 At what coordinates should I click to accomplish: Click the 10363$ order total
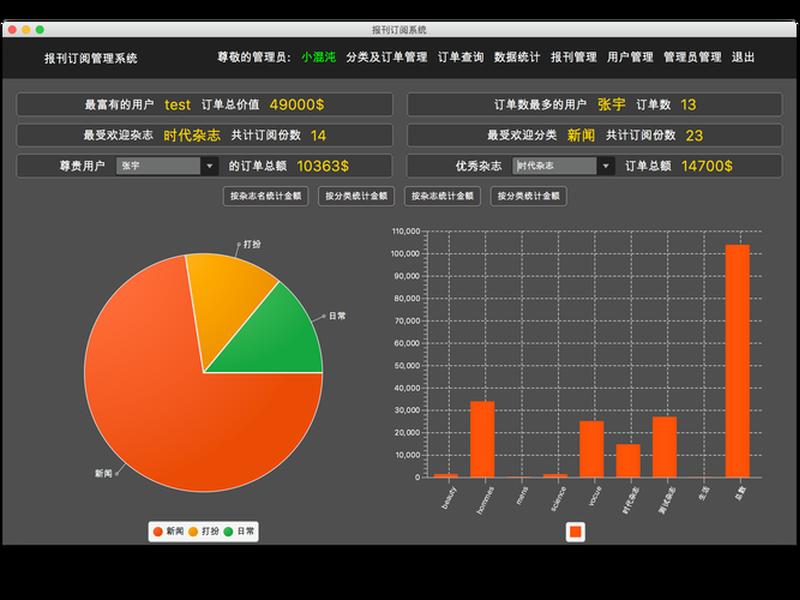pos(322,166)
